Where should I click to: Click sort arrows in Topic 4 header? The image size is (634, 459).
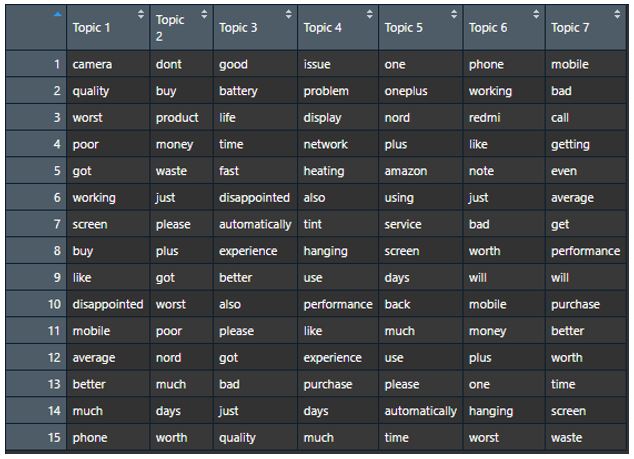pos(370,14)
